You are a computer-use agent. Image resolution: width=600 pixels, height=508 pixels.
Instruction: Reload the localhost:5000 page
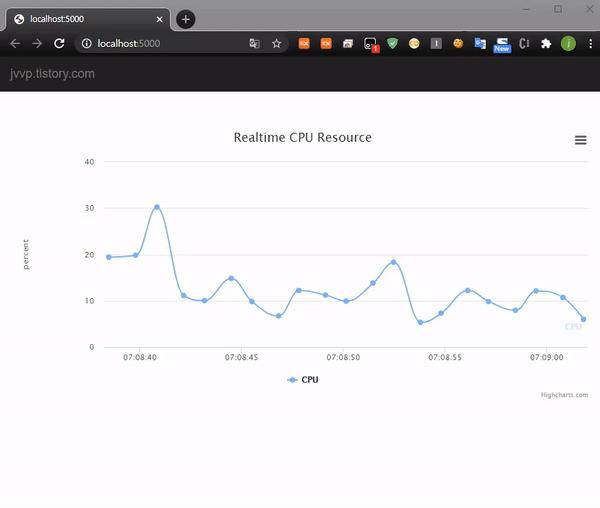point(59,44)
